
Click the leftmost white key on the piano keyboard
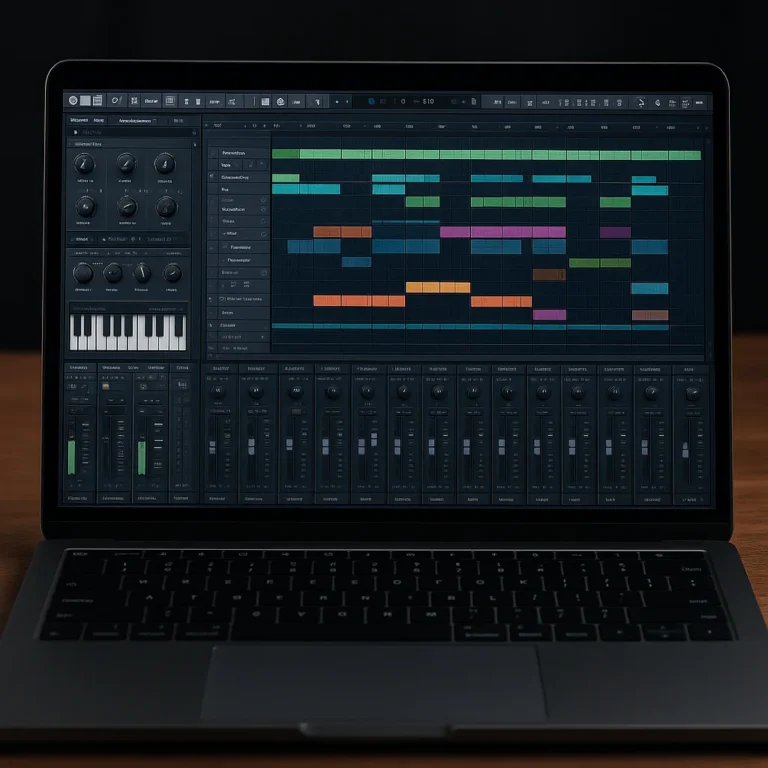coord(74,332)
